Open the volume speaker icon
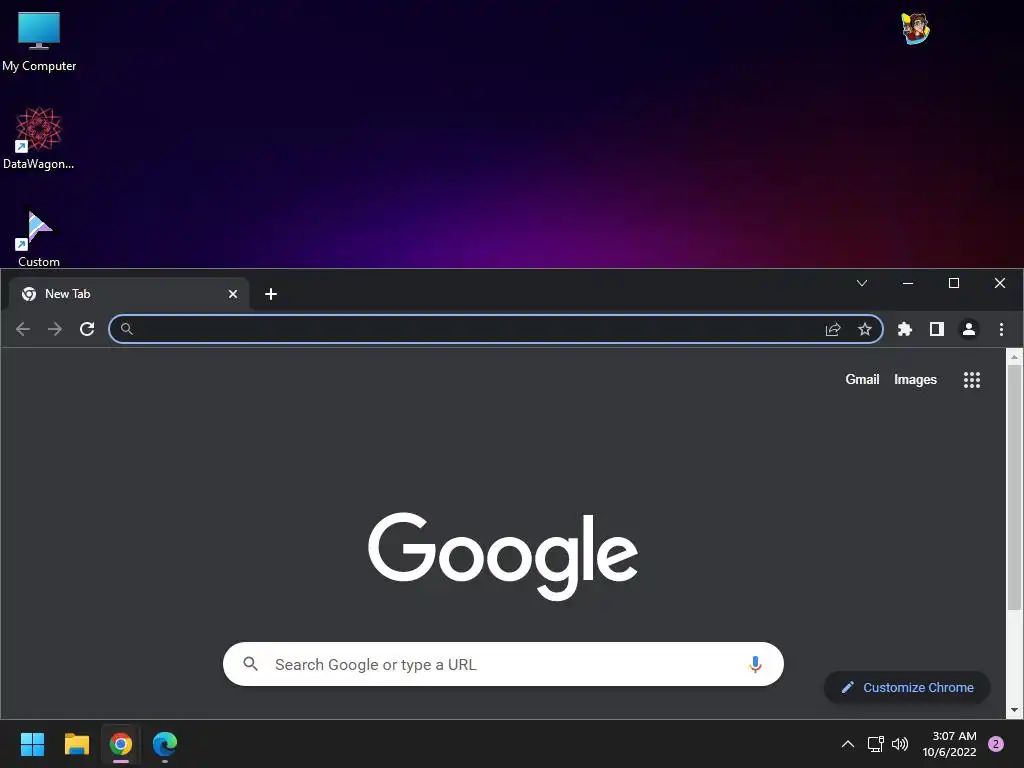 (x=900, y=744)
